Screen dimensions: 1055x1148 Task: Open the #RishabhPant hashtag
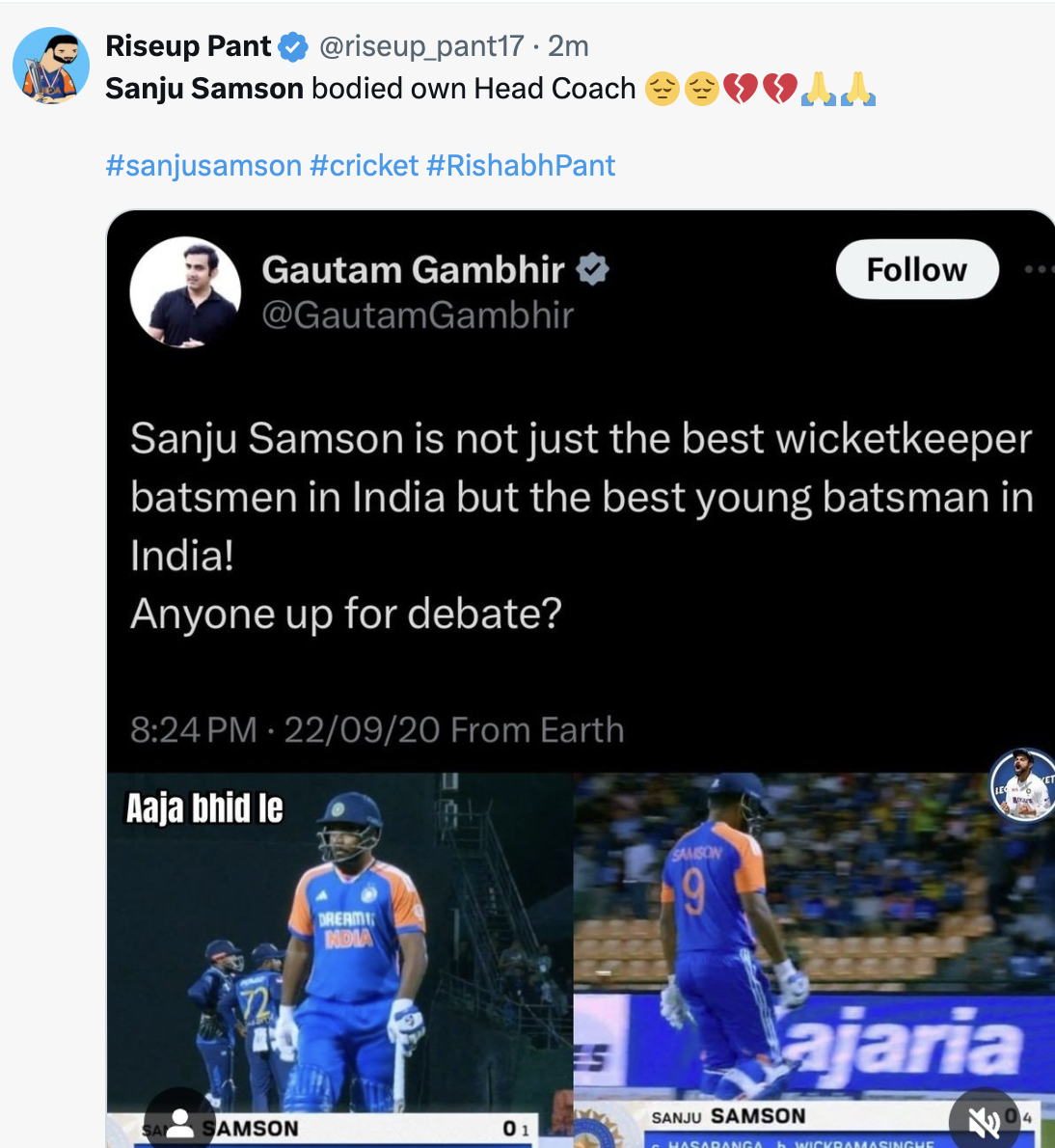click(521, 166)
